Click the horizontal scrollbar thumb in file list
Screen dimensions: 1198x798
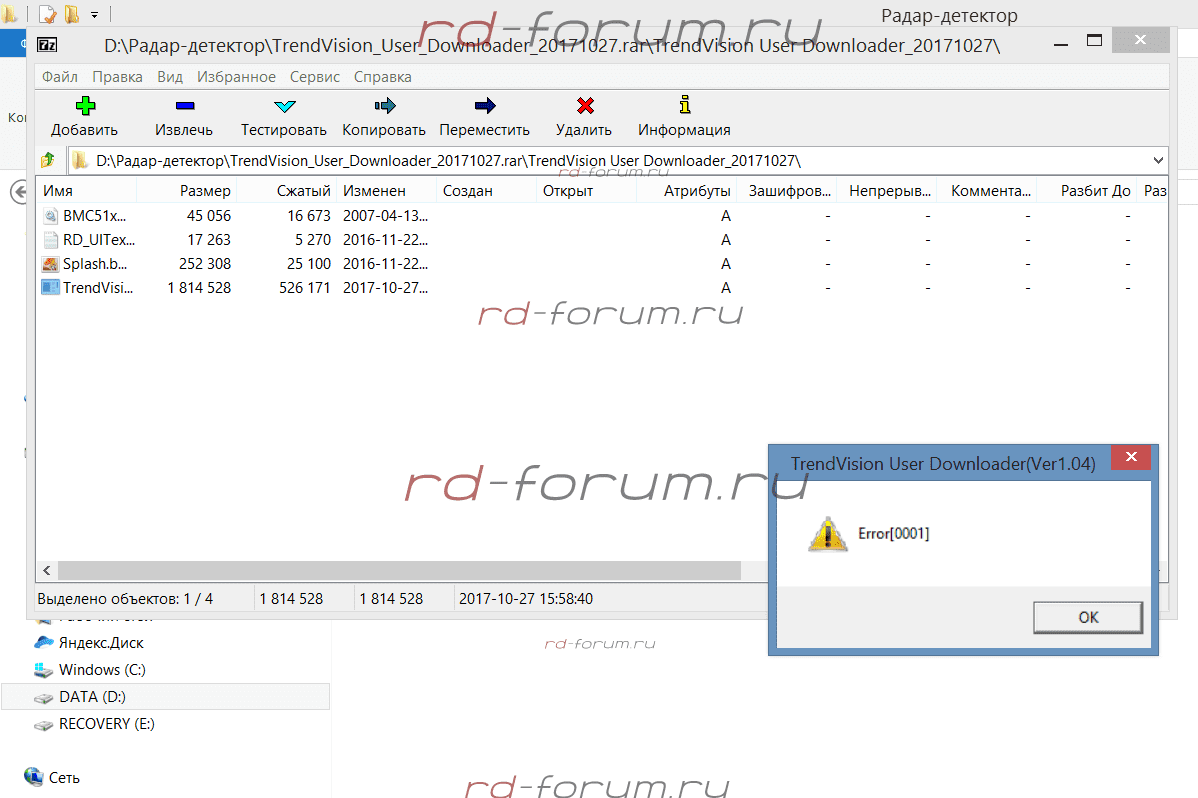tap(400, 570)
